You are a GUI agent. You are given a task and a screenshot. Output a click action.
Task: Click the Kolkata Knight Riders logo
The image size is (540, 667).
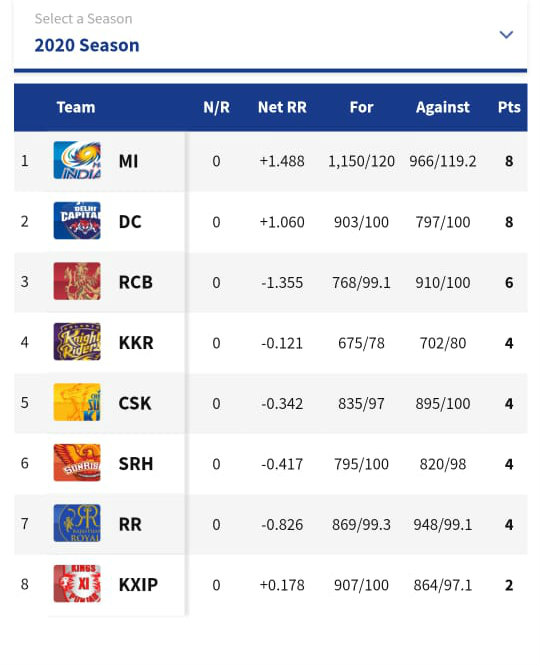coord(77,342)
